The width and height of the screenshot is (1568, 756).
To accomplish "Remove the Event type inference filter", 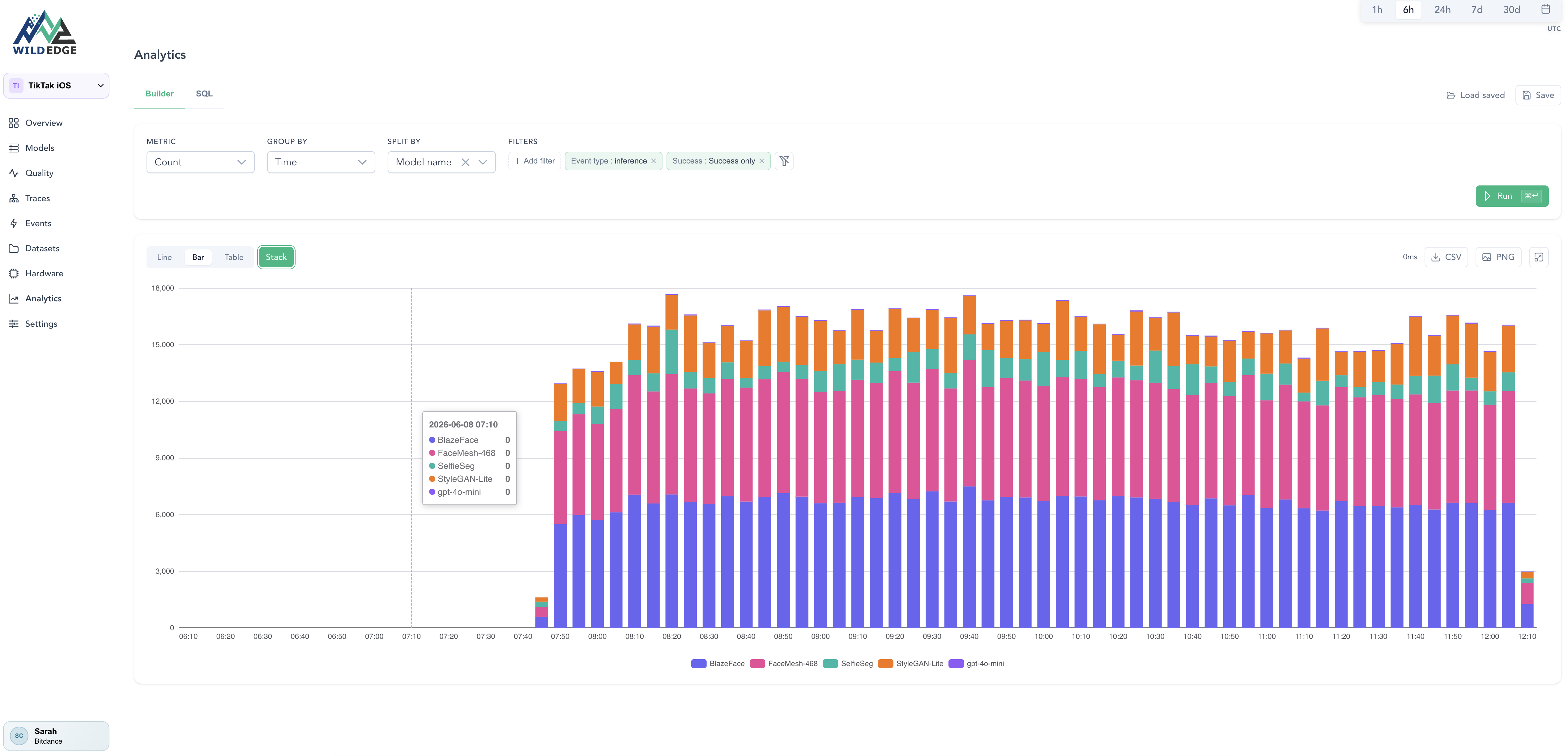I will tap(653, 161).
